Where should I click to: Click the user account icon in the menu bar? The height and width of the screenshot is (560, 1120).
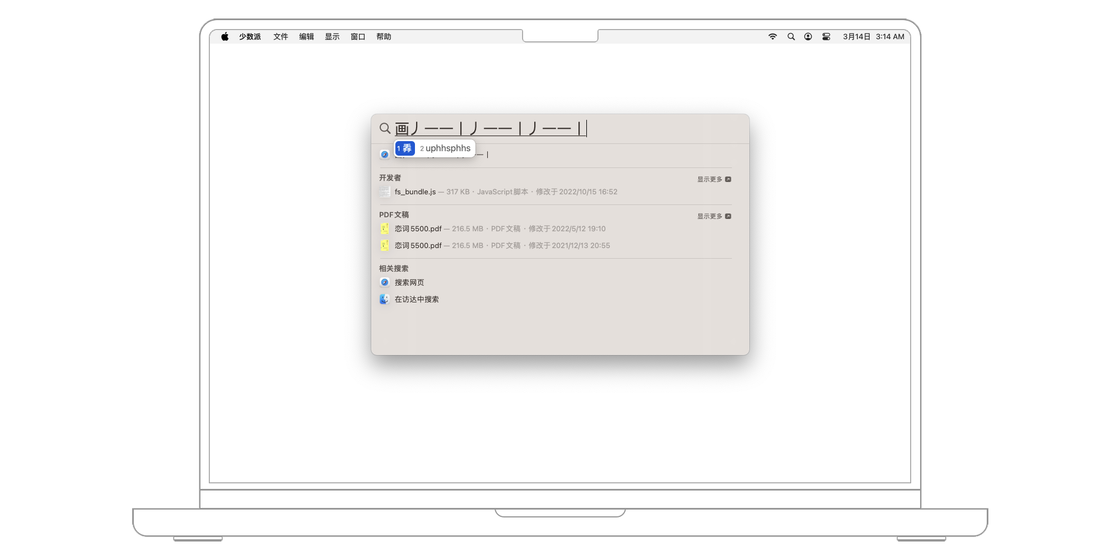click(808, 36)
